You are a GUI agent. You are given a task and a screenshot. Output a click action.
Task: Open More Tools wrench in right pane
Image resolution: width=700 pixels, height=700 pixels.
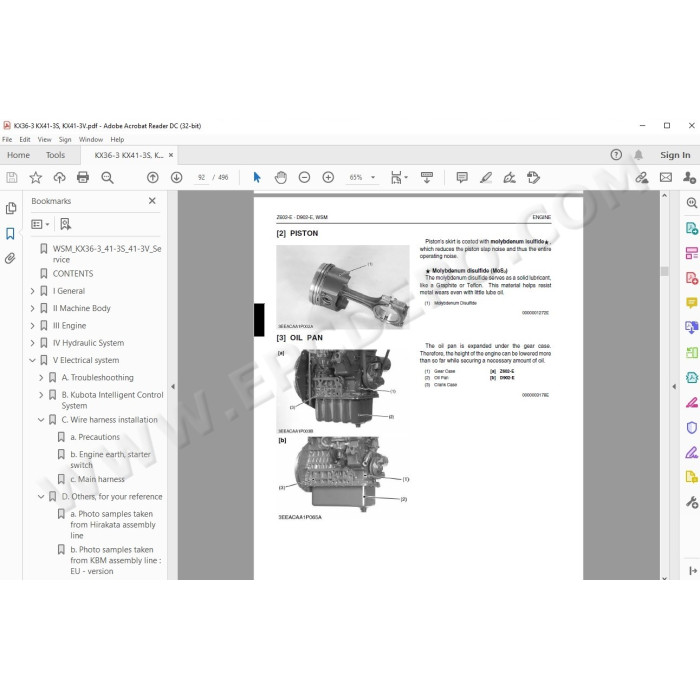(x=692, y=503)
